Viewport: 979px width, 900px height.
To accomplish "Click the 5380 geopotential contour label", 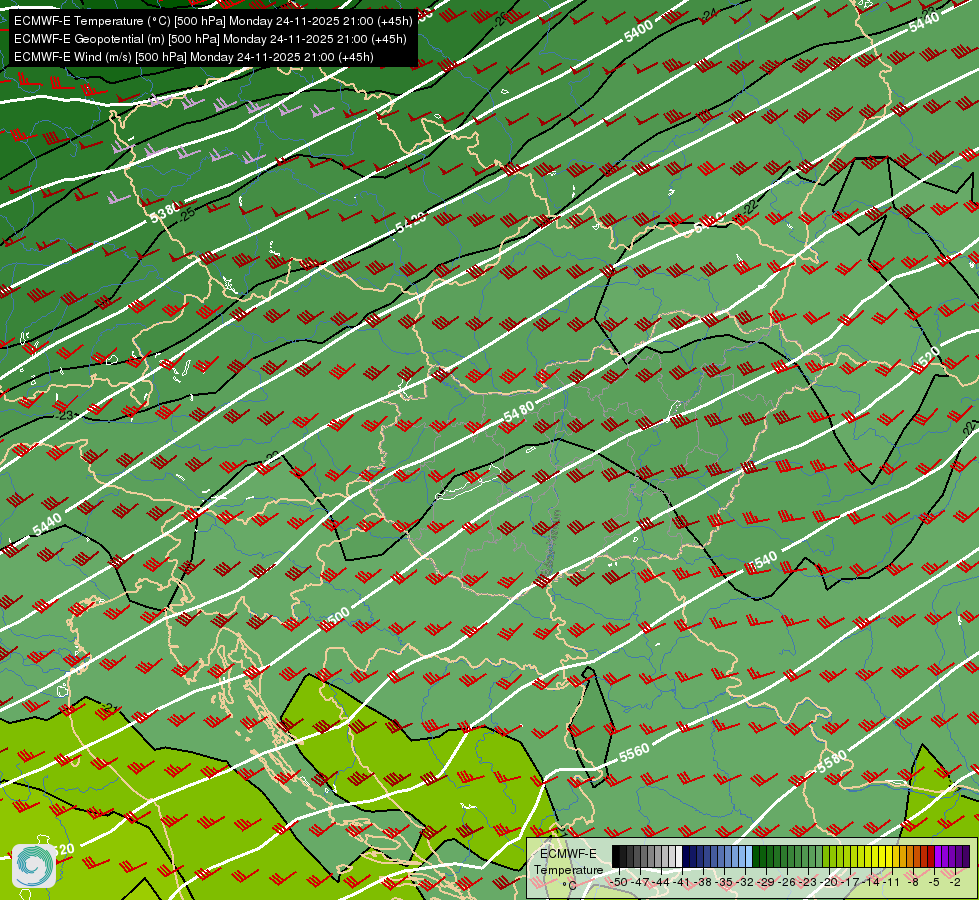I will click(165, 212).
